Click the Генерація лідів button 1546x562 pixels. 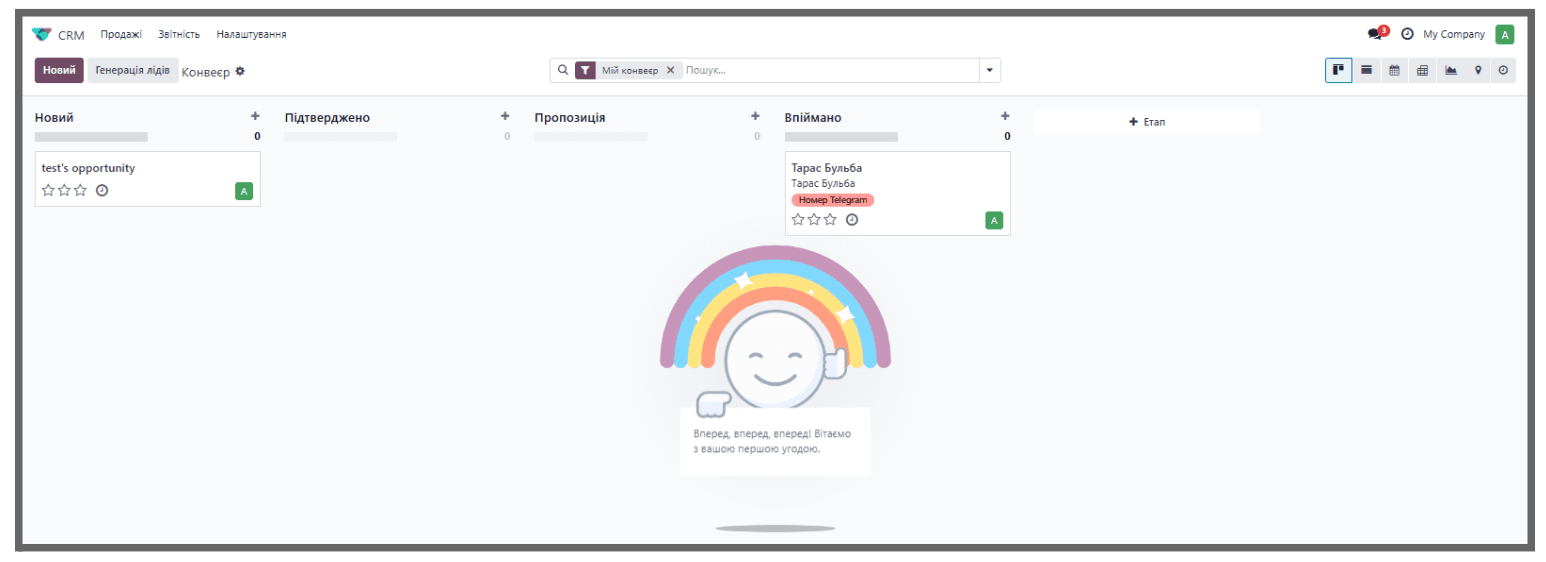pos(133,70)
